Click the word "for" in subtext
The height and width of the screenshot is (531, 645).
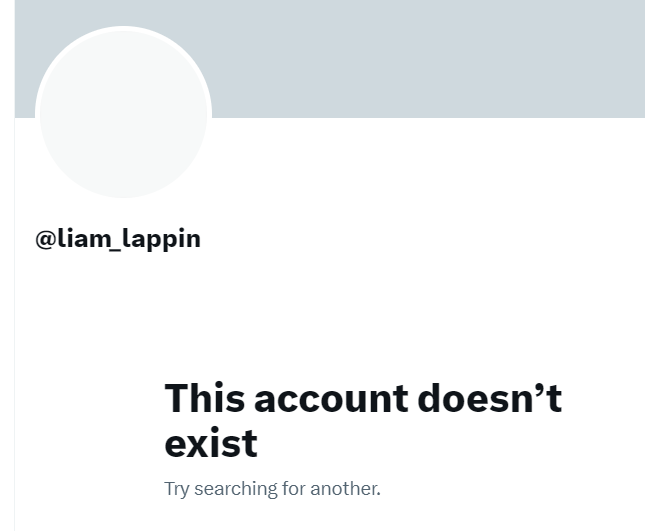pyautogui.click(x=294, y=489)
